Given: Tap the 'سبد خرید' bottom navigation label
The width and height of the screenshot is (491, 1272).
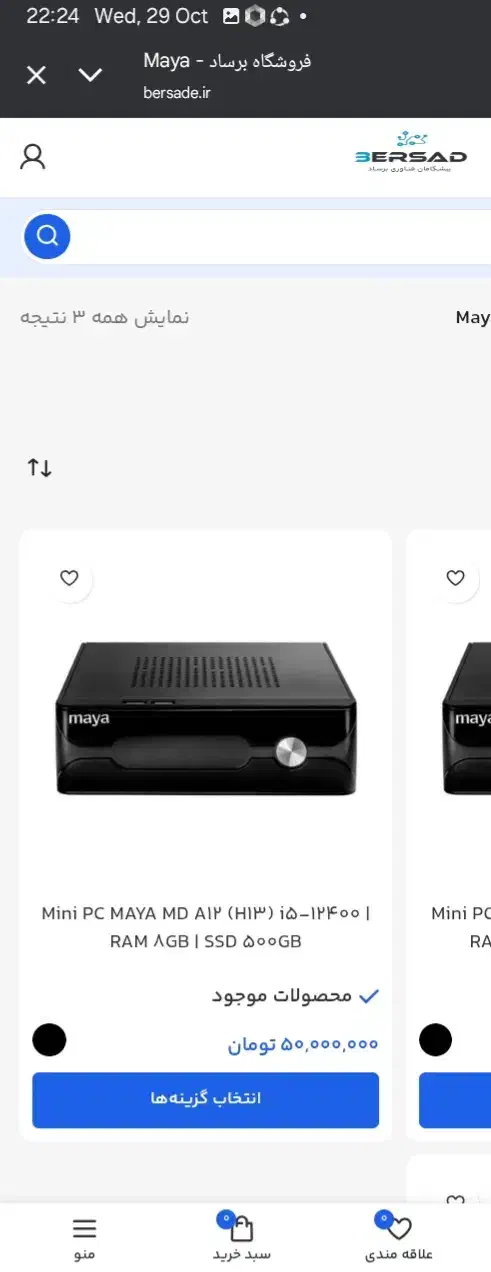Looking at the screenshot, I should [x=241, y=1254].
